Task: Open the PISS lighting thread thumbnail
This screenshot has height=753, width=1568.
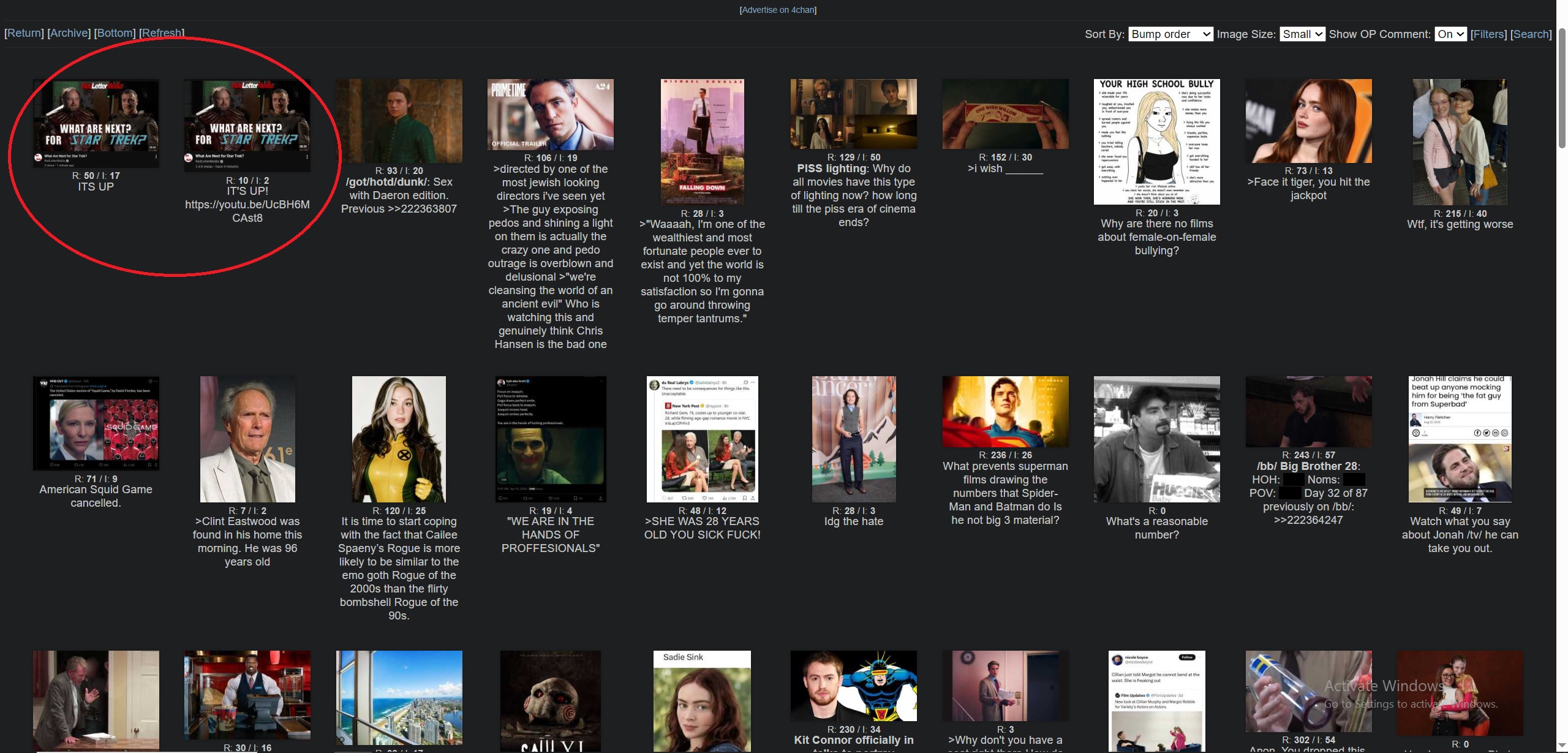Action: [854, 114]
